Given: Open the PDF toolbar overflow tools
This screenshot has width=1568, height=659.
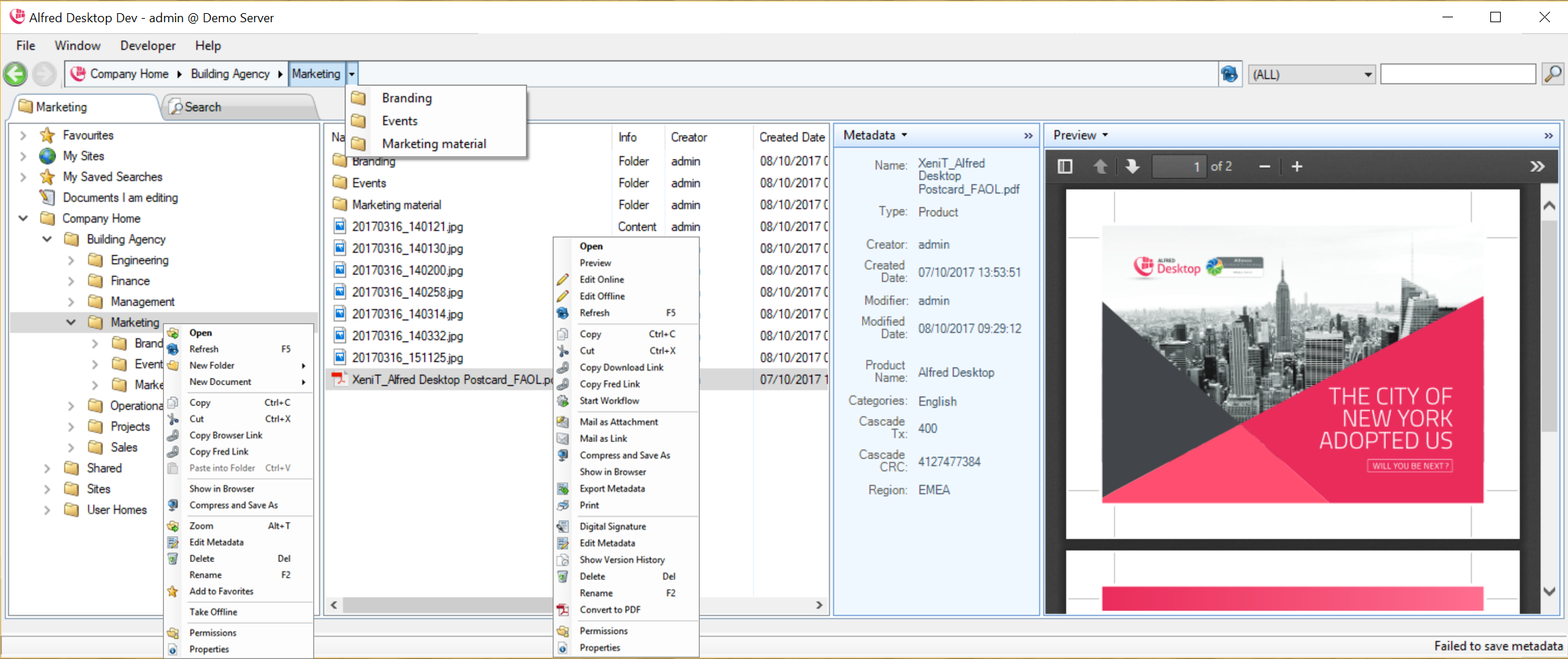Looking at the screenshot, I should 1537,166.
